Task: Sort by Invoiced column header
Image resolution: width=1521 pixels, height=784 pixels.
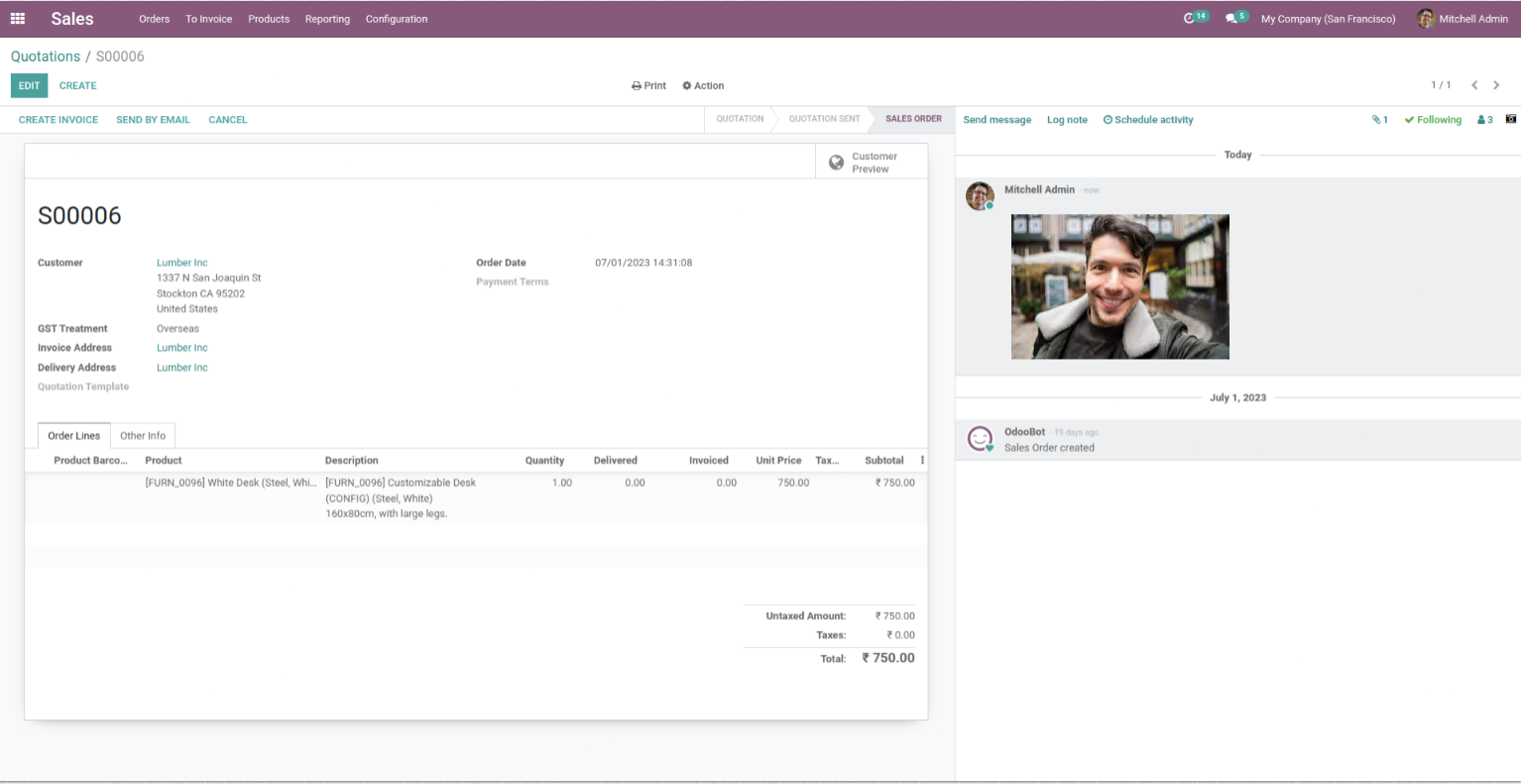Action: click(709, 460)
